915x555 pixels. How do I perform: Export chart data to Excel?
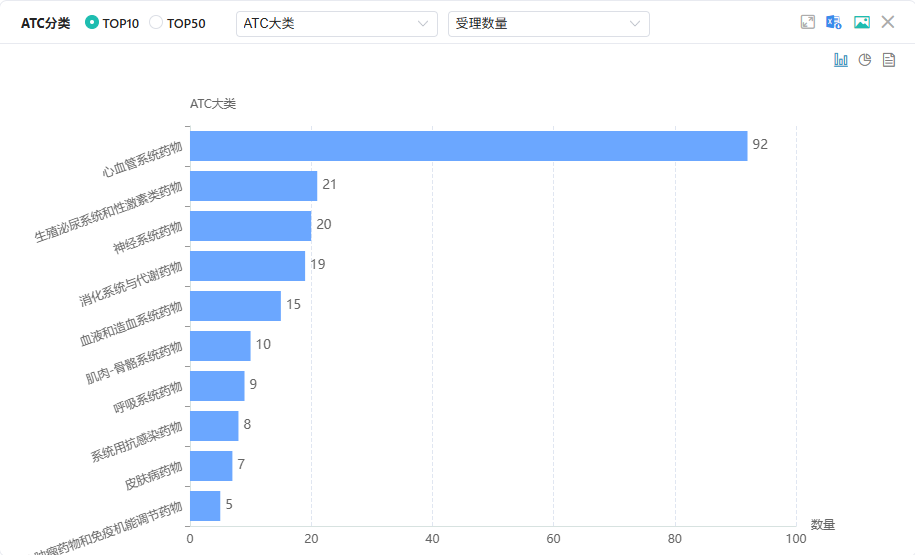[834, 22]
